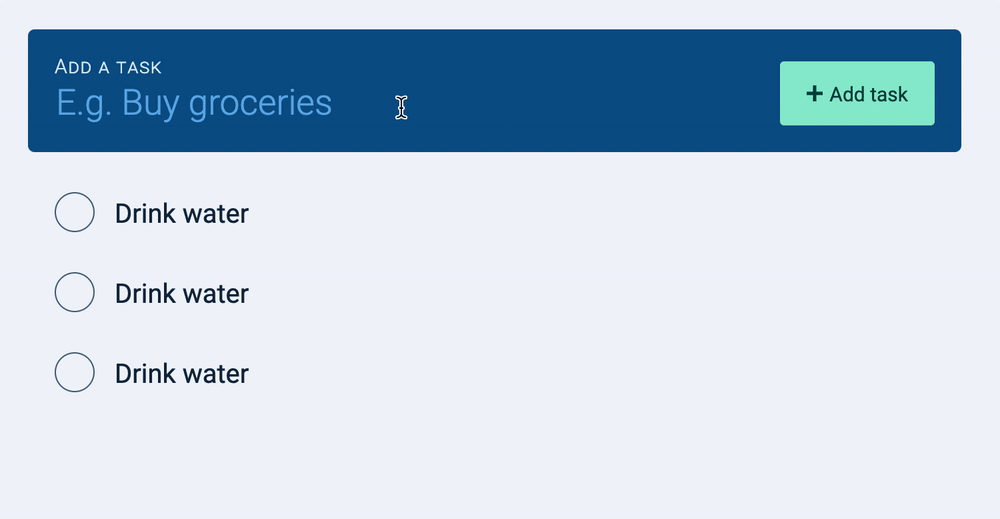Click the plus icon on Add task button
Viewport: 1000px width, 519px height.
[x=814, y=94]
